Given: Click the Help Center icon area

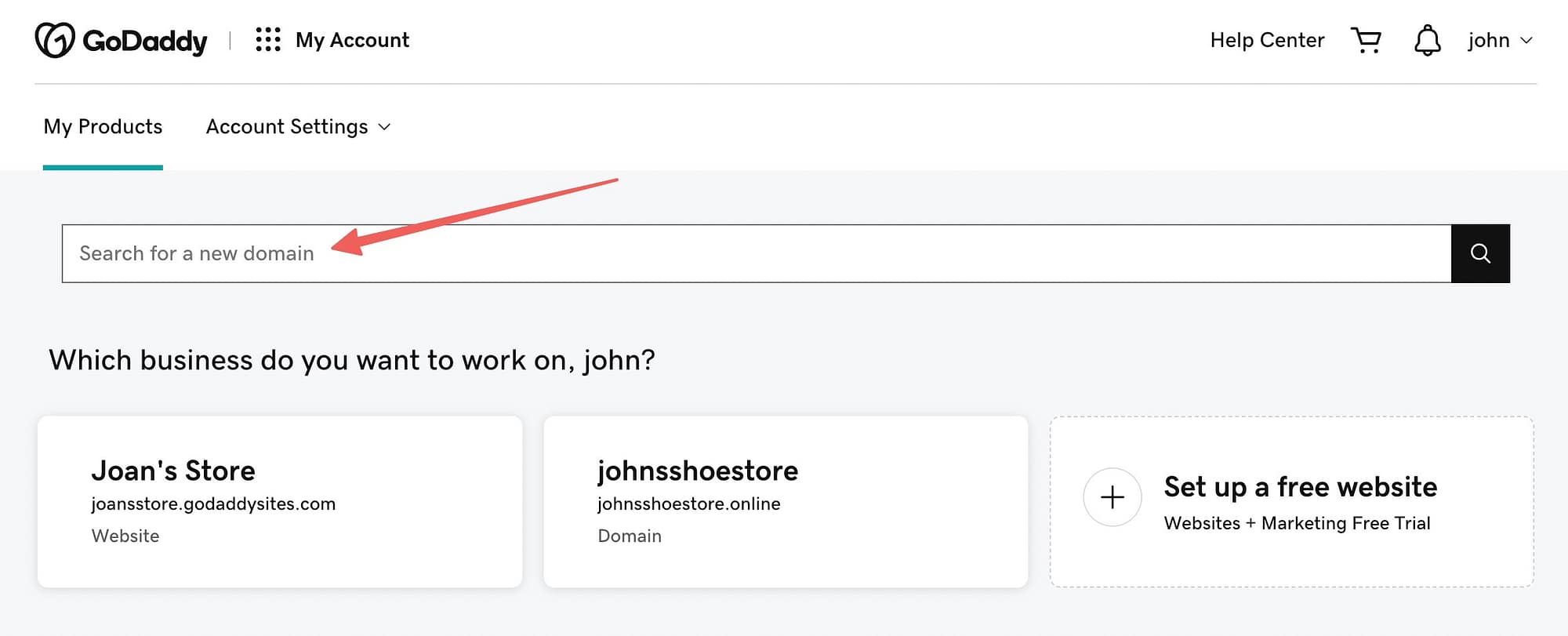Looking at the screenshot, I should click(x=1267, y=39).
